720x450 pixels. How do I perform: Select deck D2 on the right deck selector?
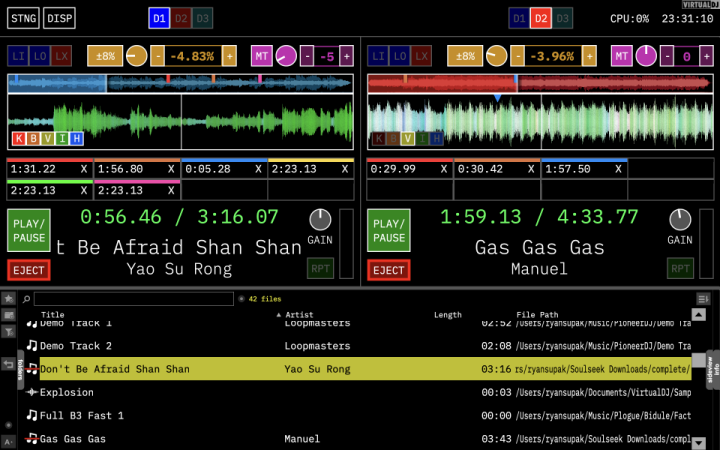tap(541, 18)
